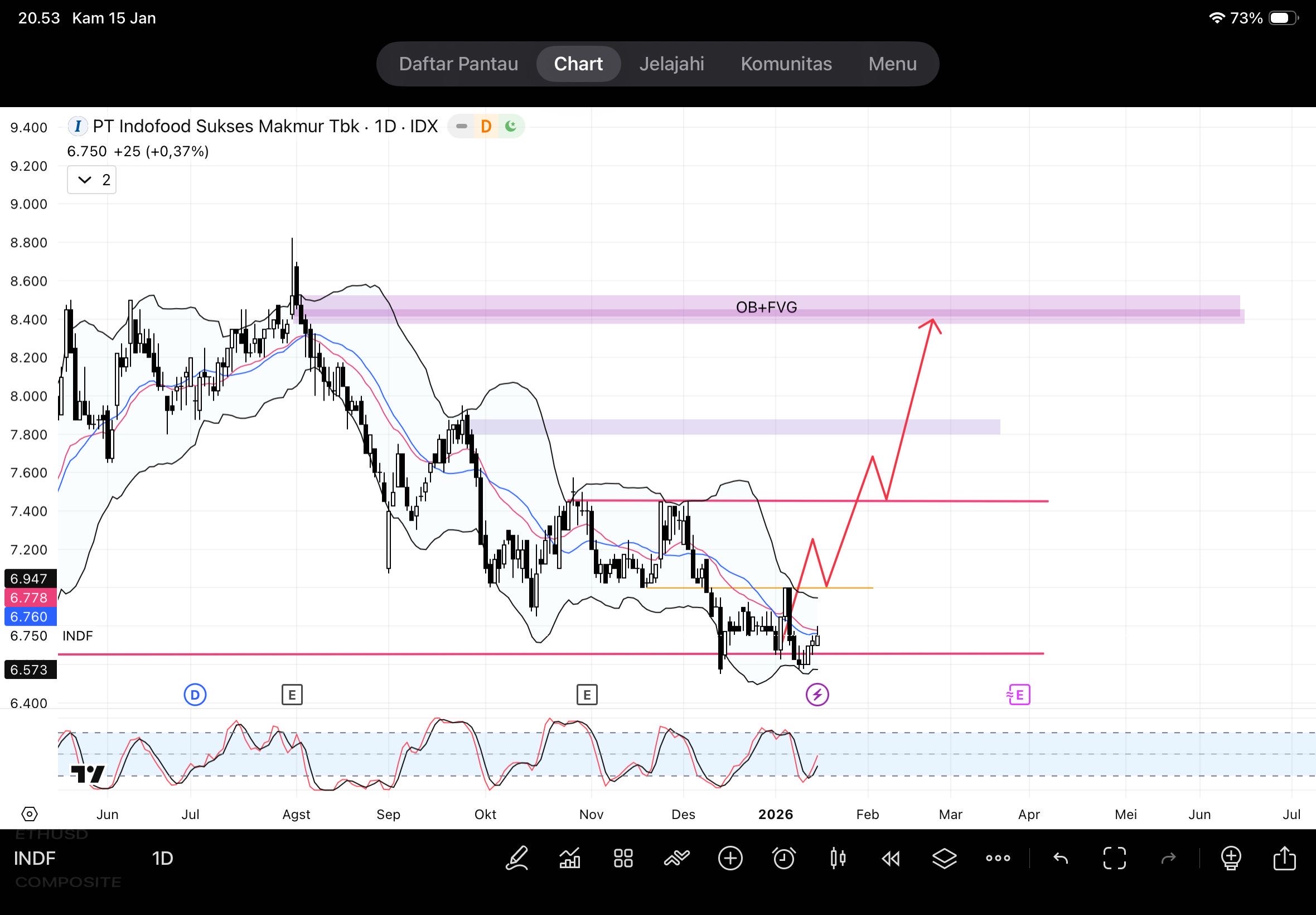Open the compare symbols icon
Screen dimensions: 1316x915
pos(676,858)
